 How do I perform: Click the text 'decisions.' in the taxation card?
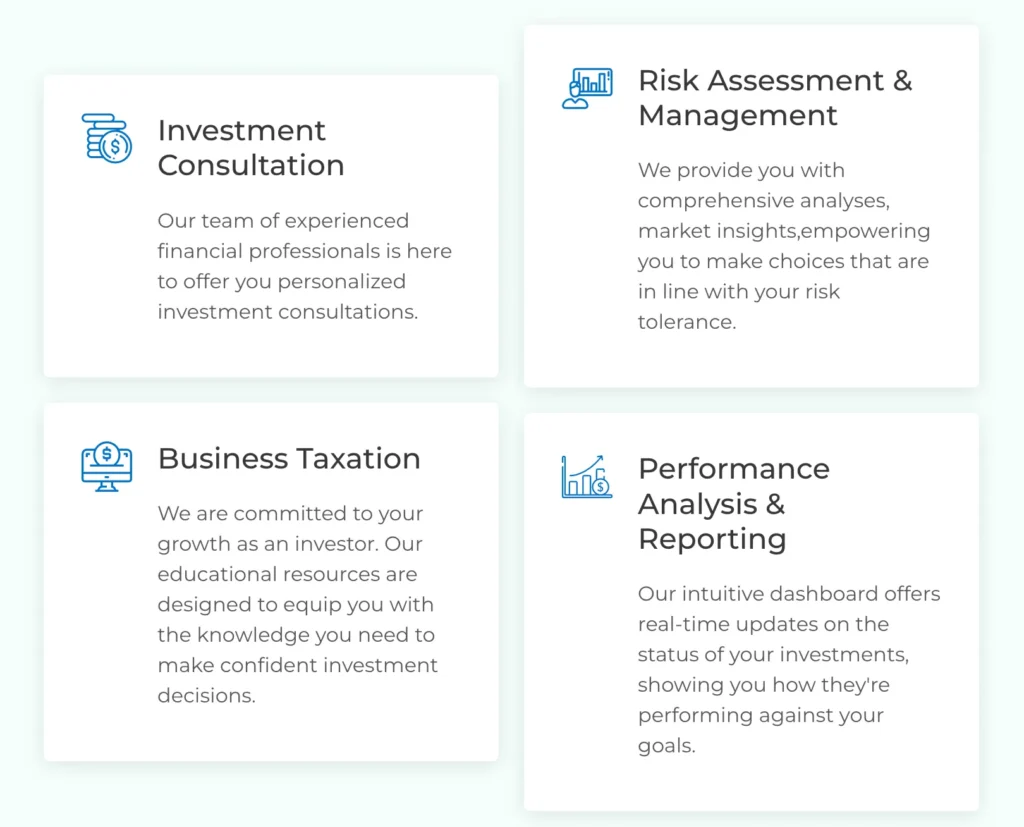(x=207, y=695)
